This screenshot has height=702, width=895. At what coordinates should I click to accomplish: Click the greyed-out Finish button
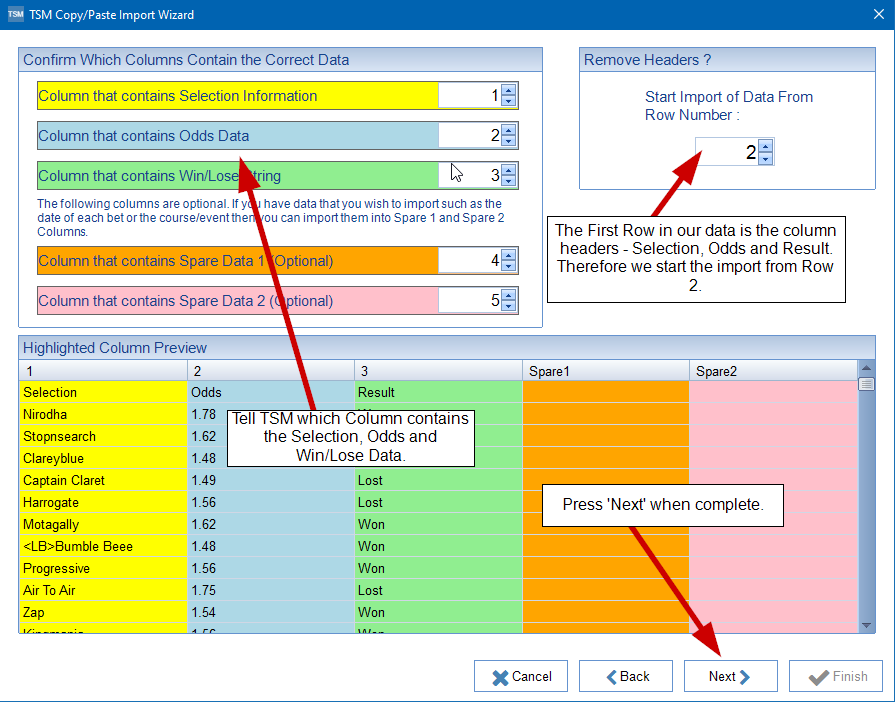point(836,676)
